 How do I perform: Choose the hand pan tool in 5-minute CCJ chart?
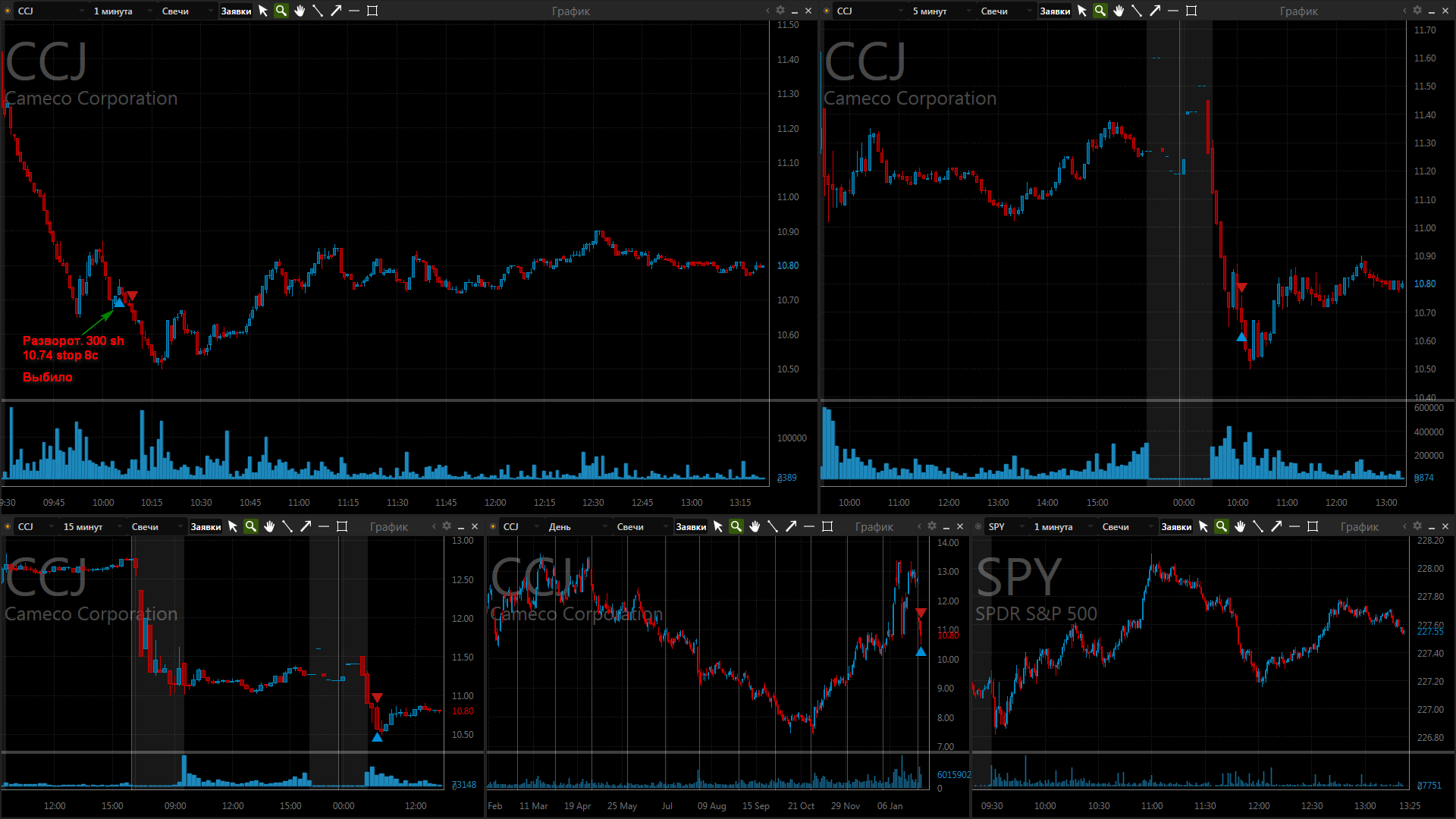click(1119, 11)
